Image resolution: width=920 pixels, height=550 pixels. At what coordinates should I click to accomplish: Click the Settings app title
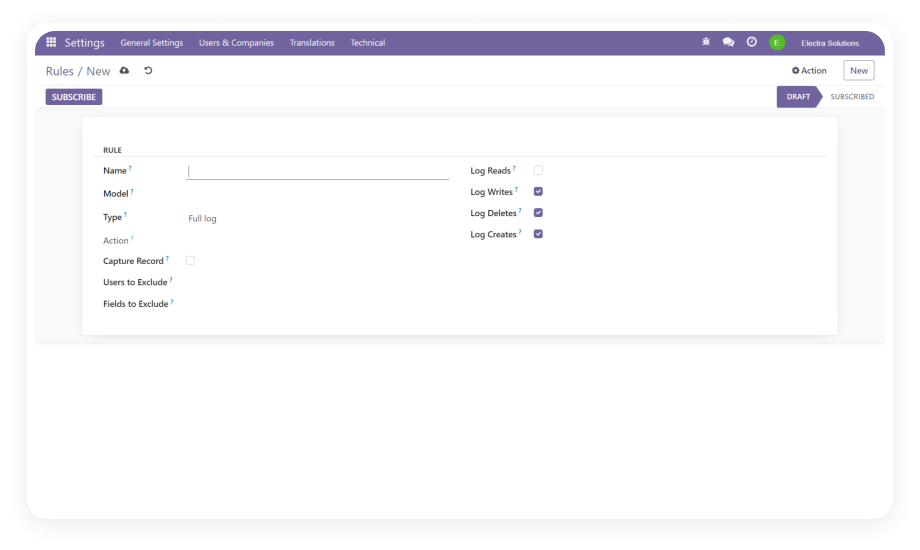[x=84, y=42]
